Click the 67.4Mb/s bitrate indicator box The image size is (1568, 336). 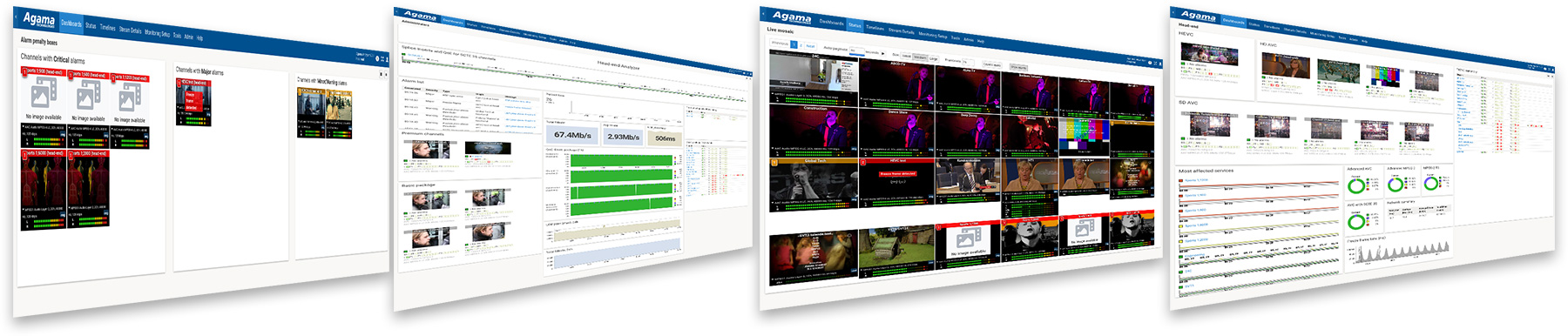pyautogui.click(x=572, y=135)
